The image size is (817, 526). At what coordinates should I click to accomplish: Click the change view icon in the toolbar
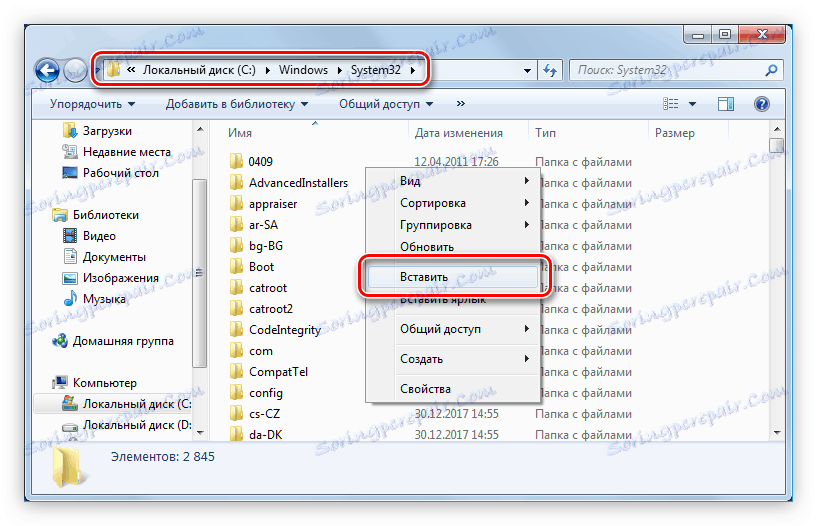(671, 104)
